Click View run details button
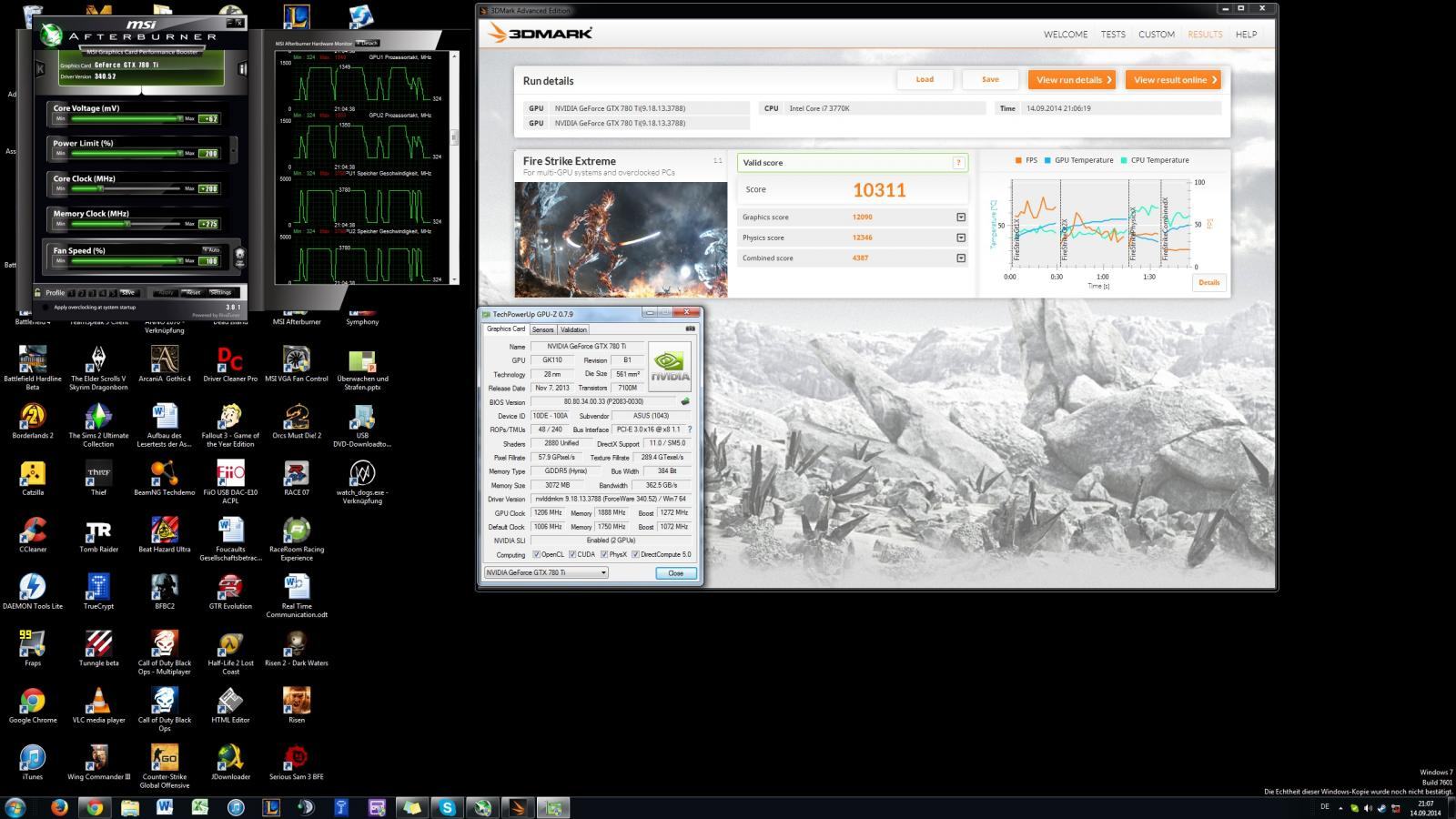This screenshot has width=1456, height=819. point(1072,80)
